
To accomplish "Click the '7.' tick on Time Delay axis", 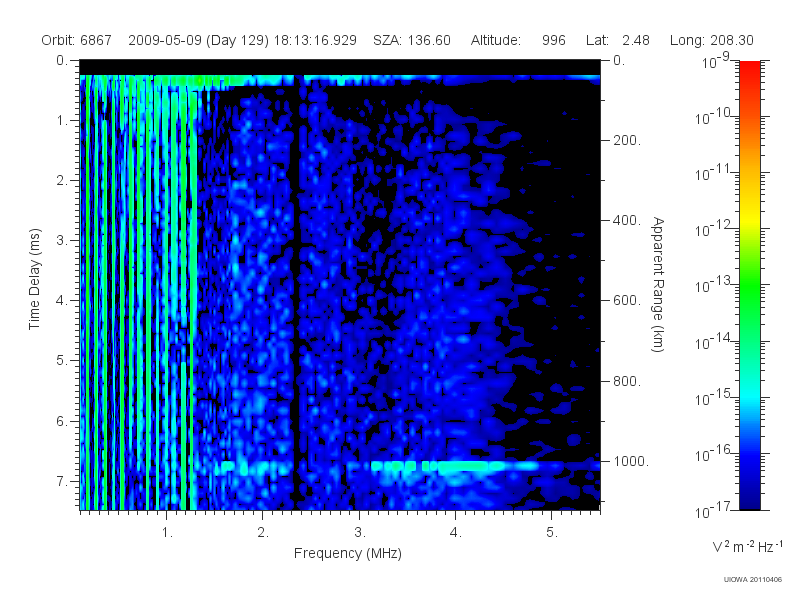I will (x=62, y=481).
